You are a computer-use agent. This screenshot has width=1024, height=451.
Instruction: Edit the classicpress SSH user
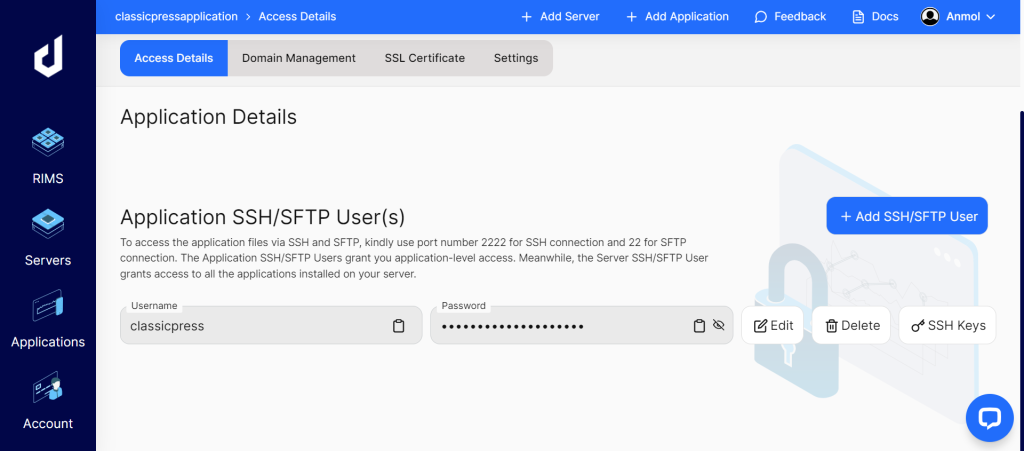point(772,325)
